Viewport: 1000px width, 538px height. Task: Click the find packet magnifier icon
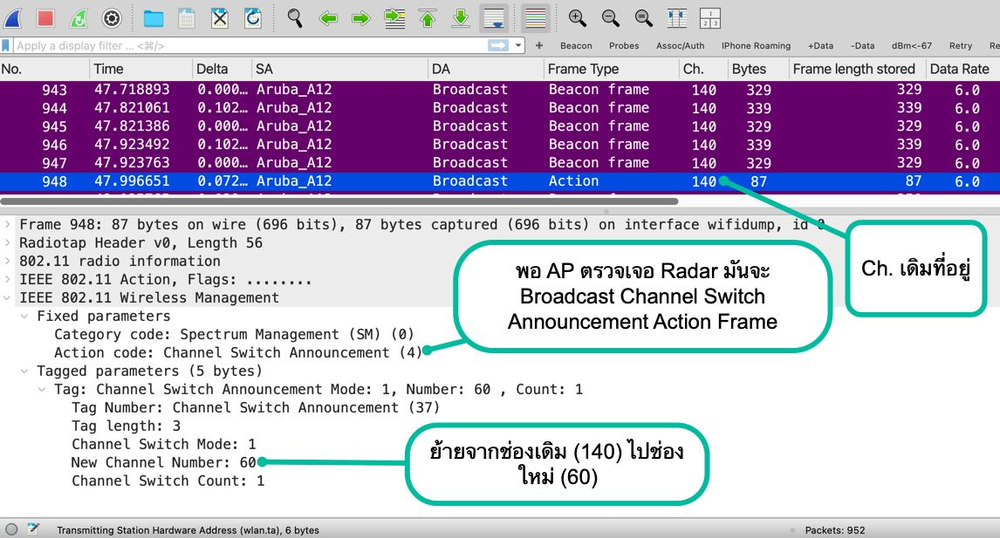pos(295,17)
